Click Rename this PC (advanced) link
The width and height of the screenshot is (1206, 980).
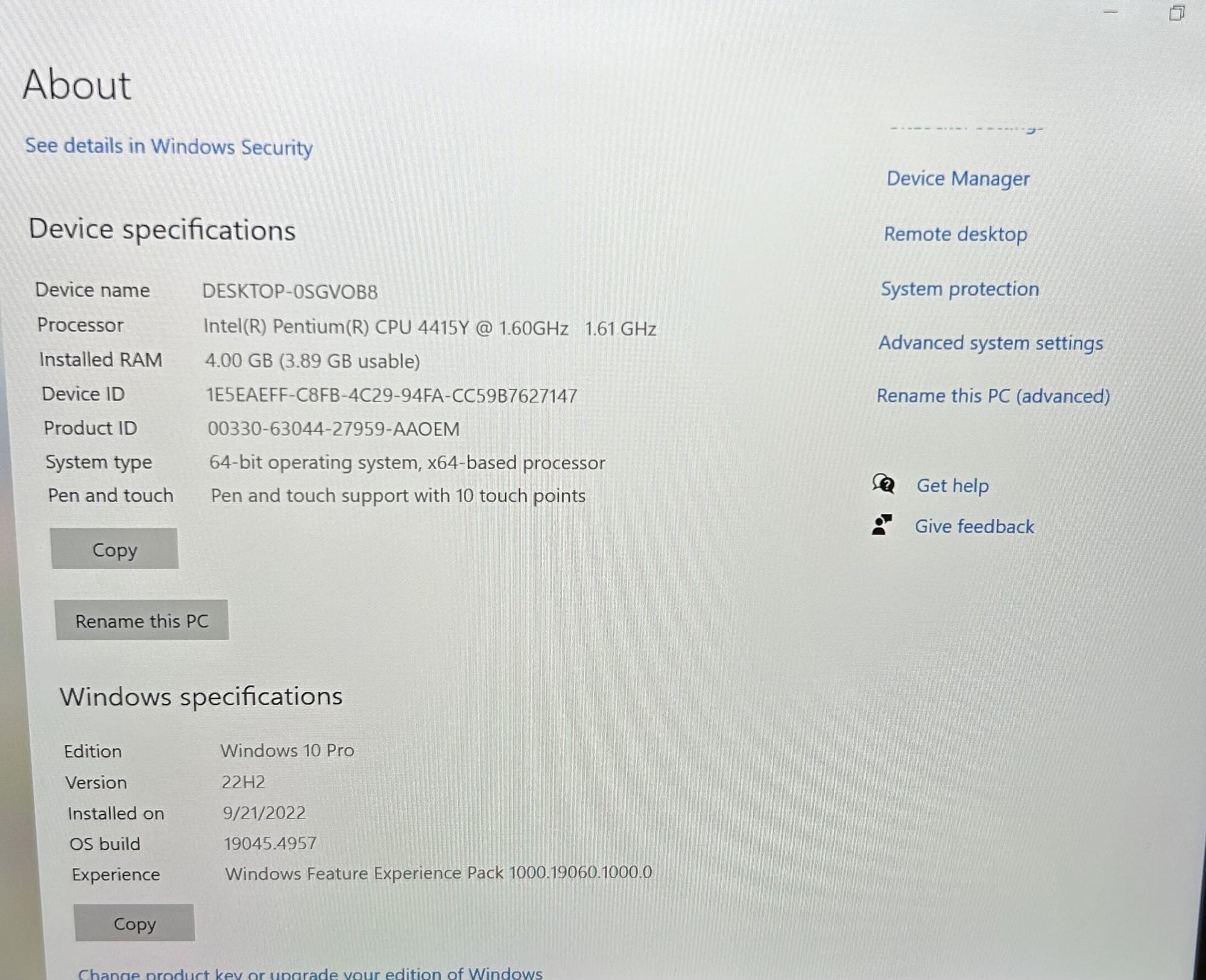click(993, 396)
